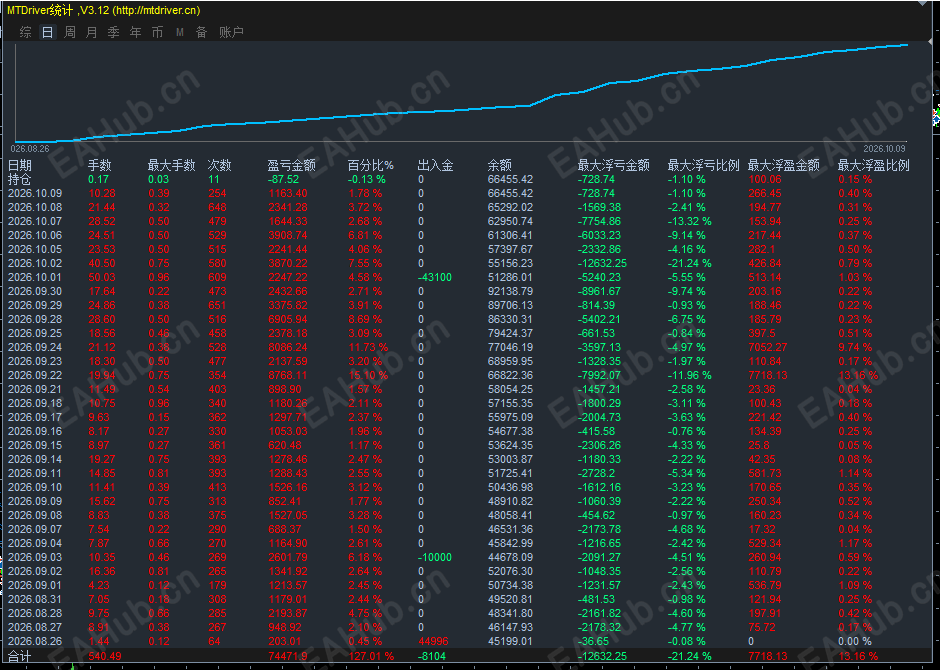Switch to the 账户 account tab
940x670 pixels.
click(231, 32)
